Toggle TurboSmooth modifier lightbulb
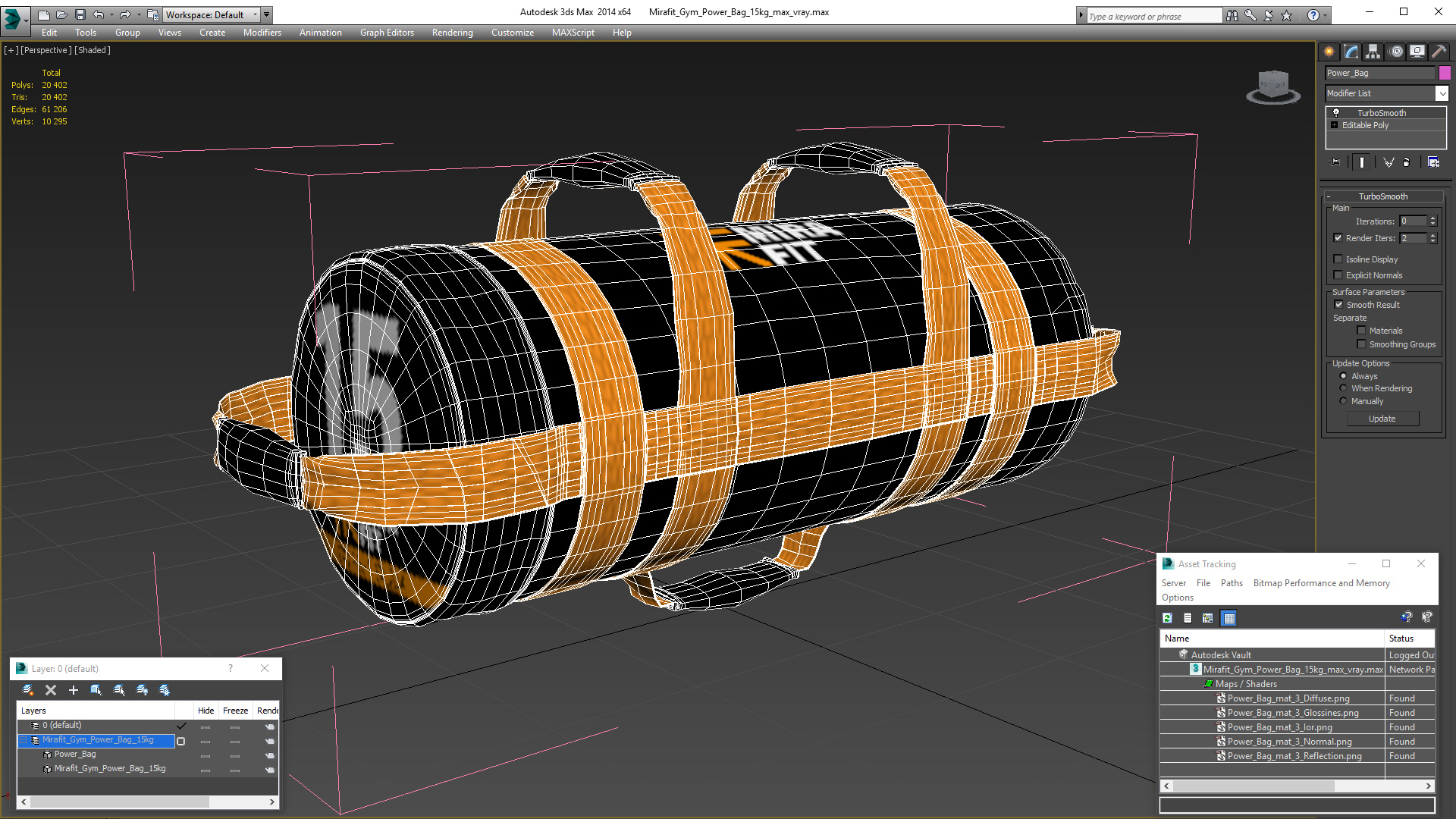Image resolution: width=1456 pixels, height=819 pixels. (x=1336, y=113)
